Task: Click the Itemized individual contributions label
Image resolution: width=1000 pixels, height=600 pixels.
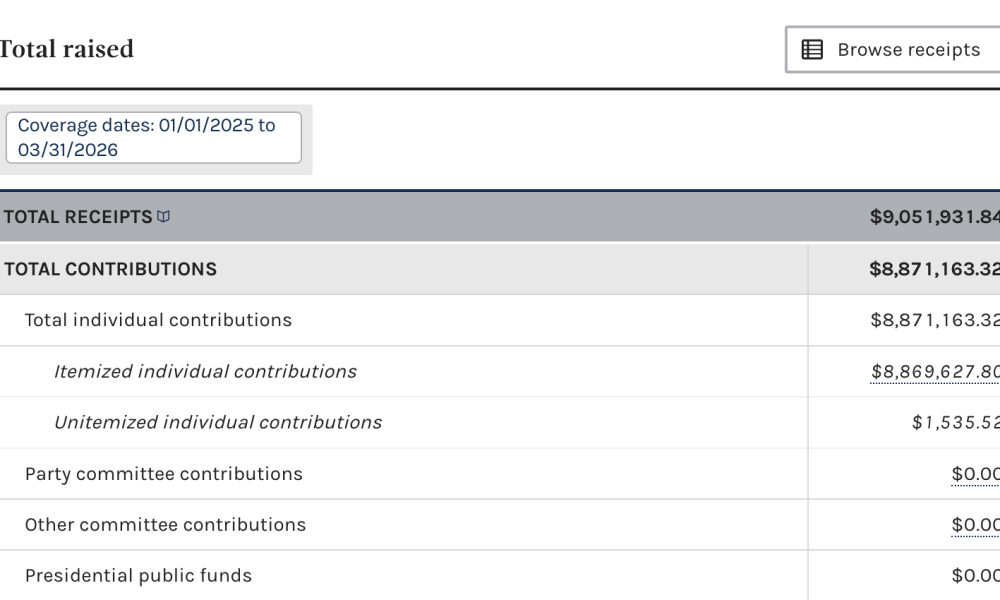Action: [205, 372]
